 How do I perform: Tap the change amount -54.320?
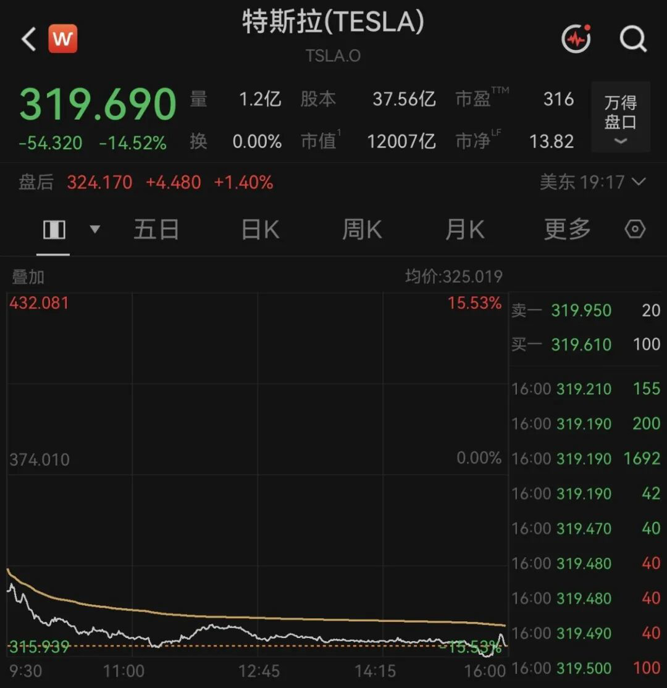click(50, 143)
